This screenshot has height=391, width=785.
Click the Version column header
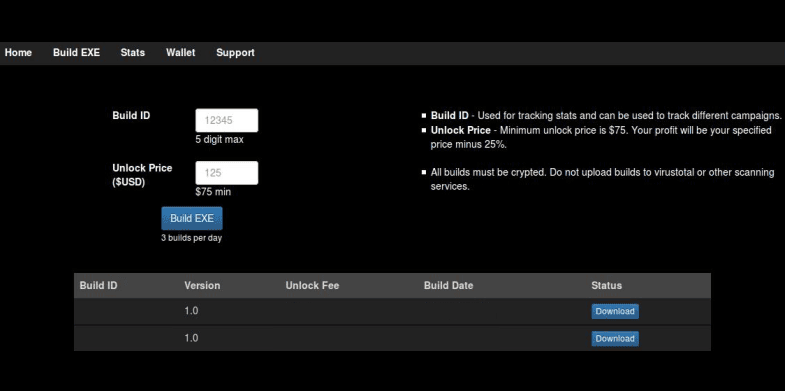(x=202, y=286)
